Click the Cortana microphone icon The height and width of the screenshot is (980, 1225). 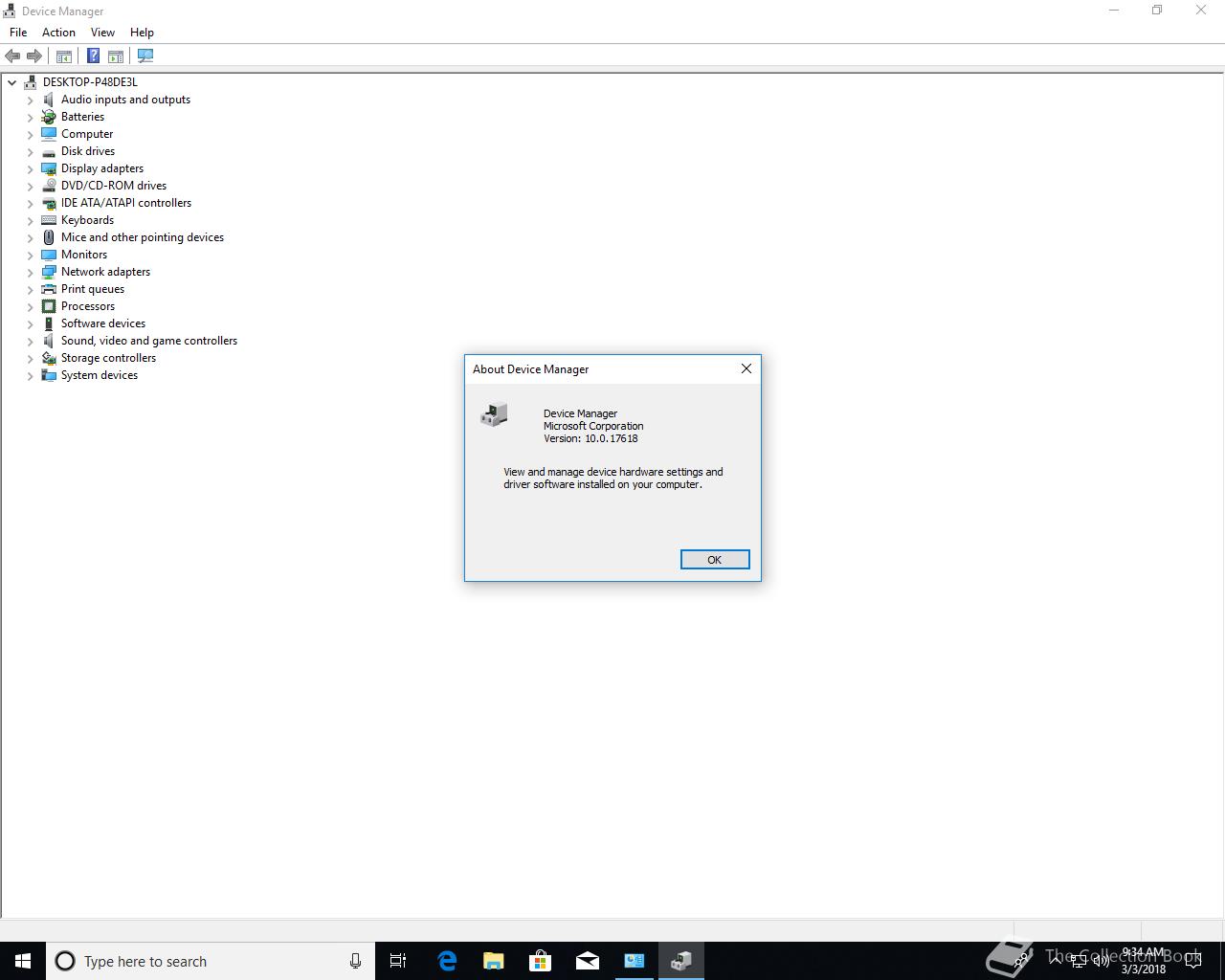click(355, 961)
